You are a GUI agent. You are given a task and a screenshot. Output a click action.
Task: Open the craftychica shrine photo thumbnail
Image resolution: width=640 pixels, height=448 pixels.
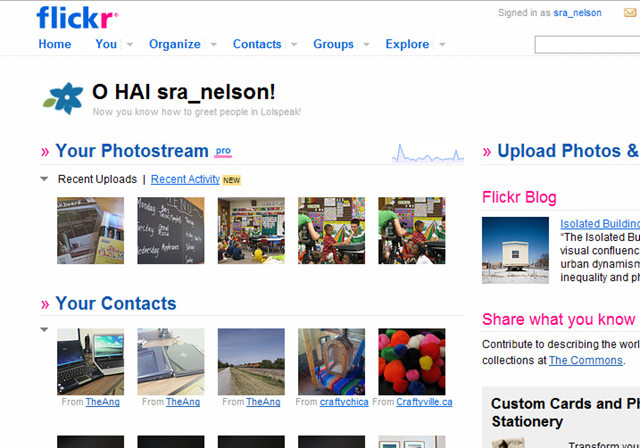click(331, 362)
